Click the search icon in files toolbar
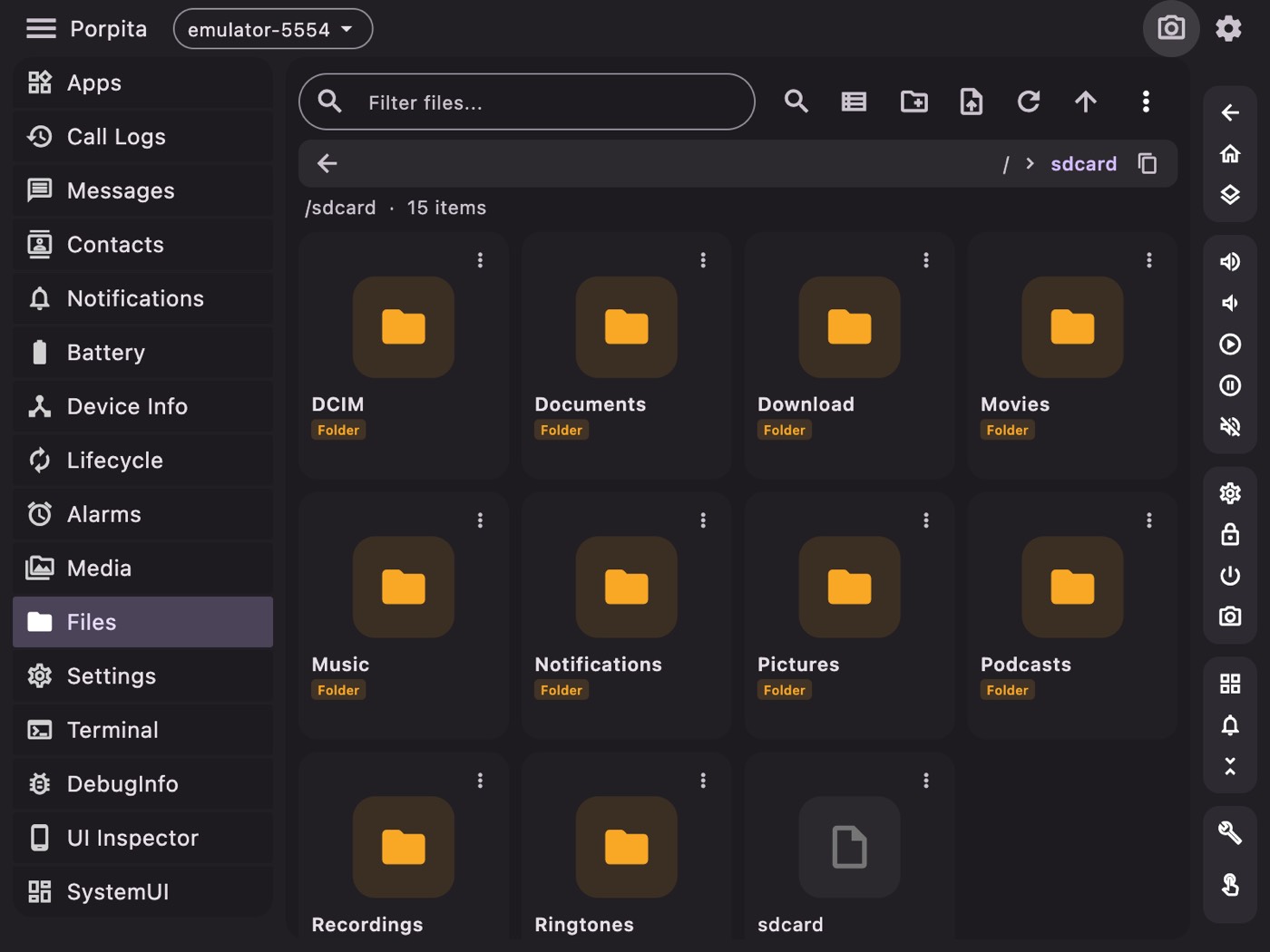Image resolution: width=1270 pixels, height=952 pixels. pos(796,102)
